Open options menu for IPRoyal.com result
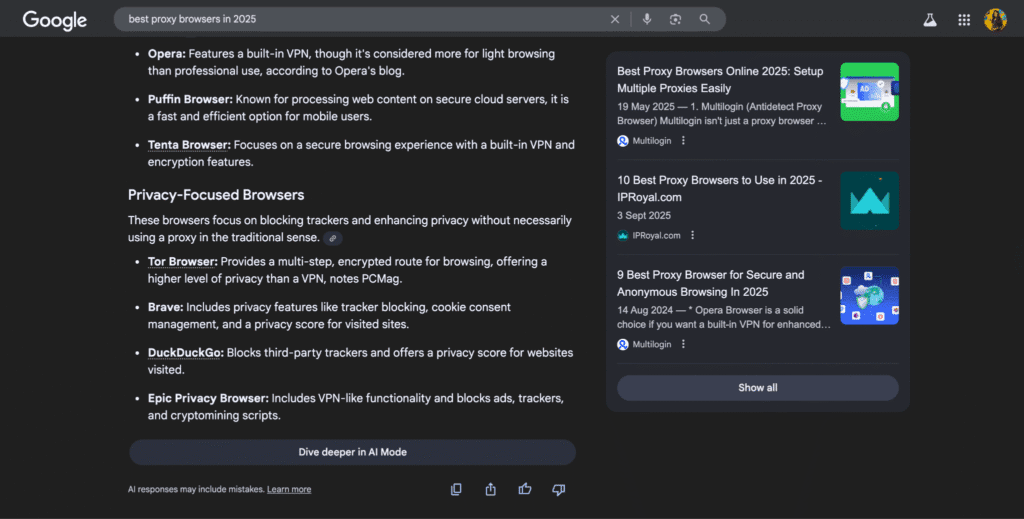 pos(692,236)
